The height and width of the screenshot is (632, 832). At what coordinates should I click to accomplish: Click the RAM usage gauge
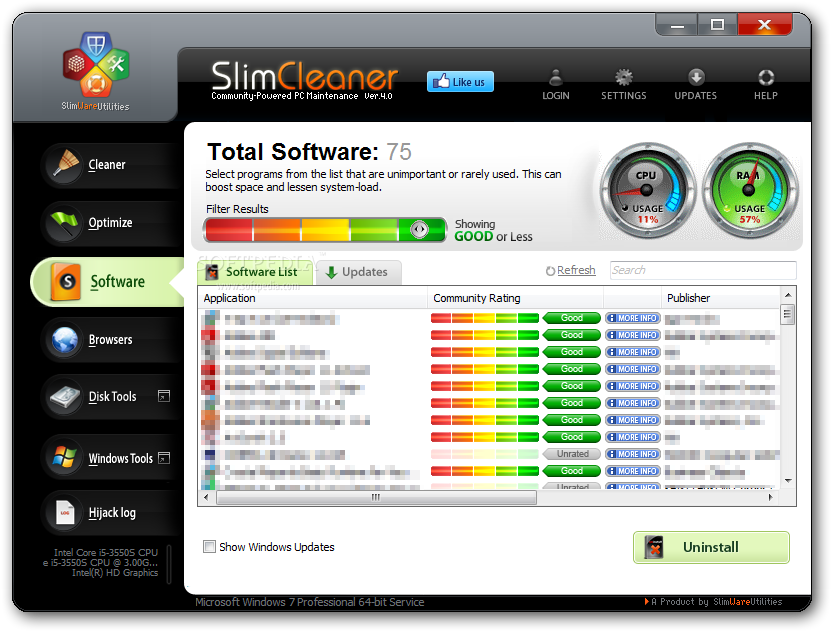coord(749,190)
